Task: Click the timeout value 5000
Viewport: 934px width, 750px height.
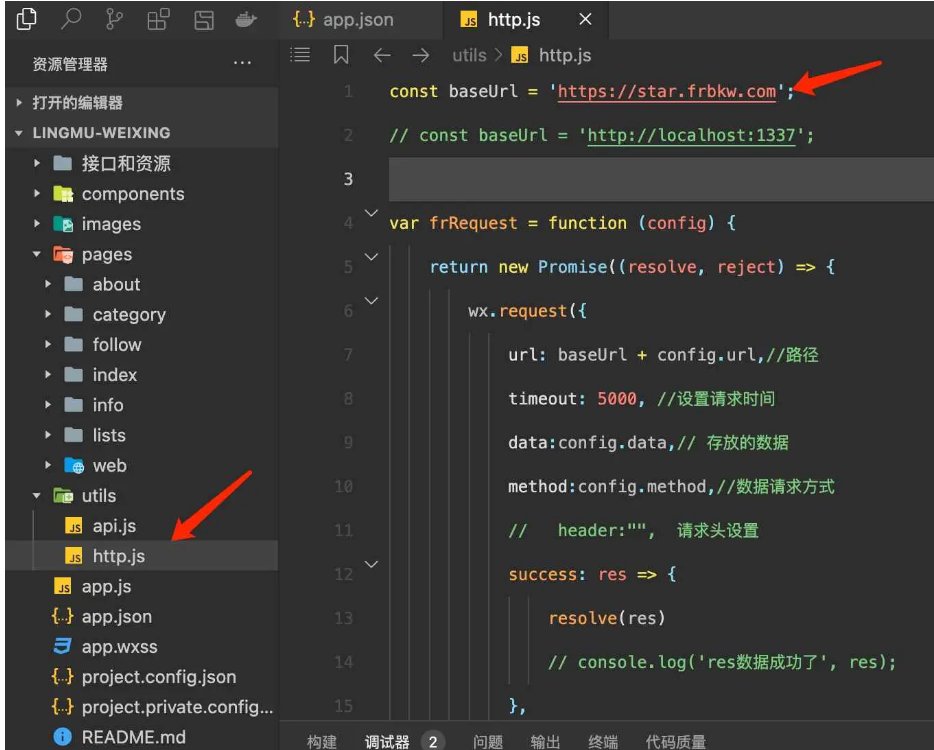Action: click(x=617, y=398)
